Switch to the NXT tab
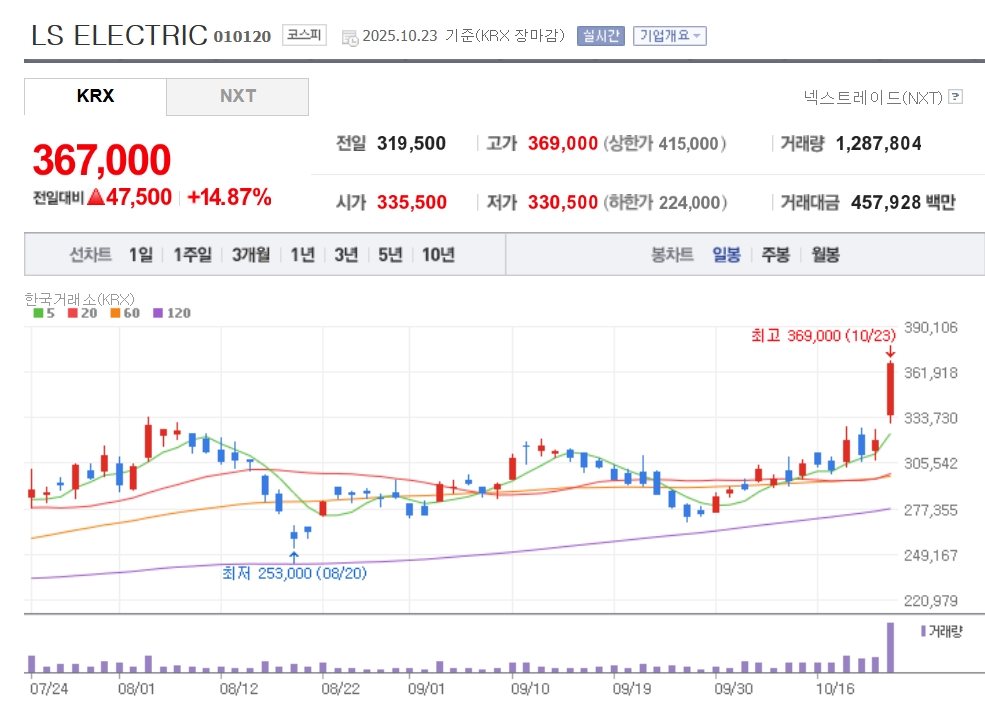 pyautogui.click(x=237, y=96)
